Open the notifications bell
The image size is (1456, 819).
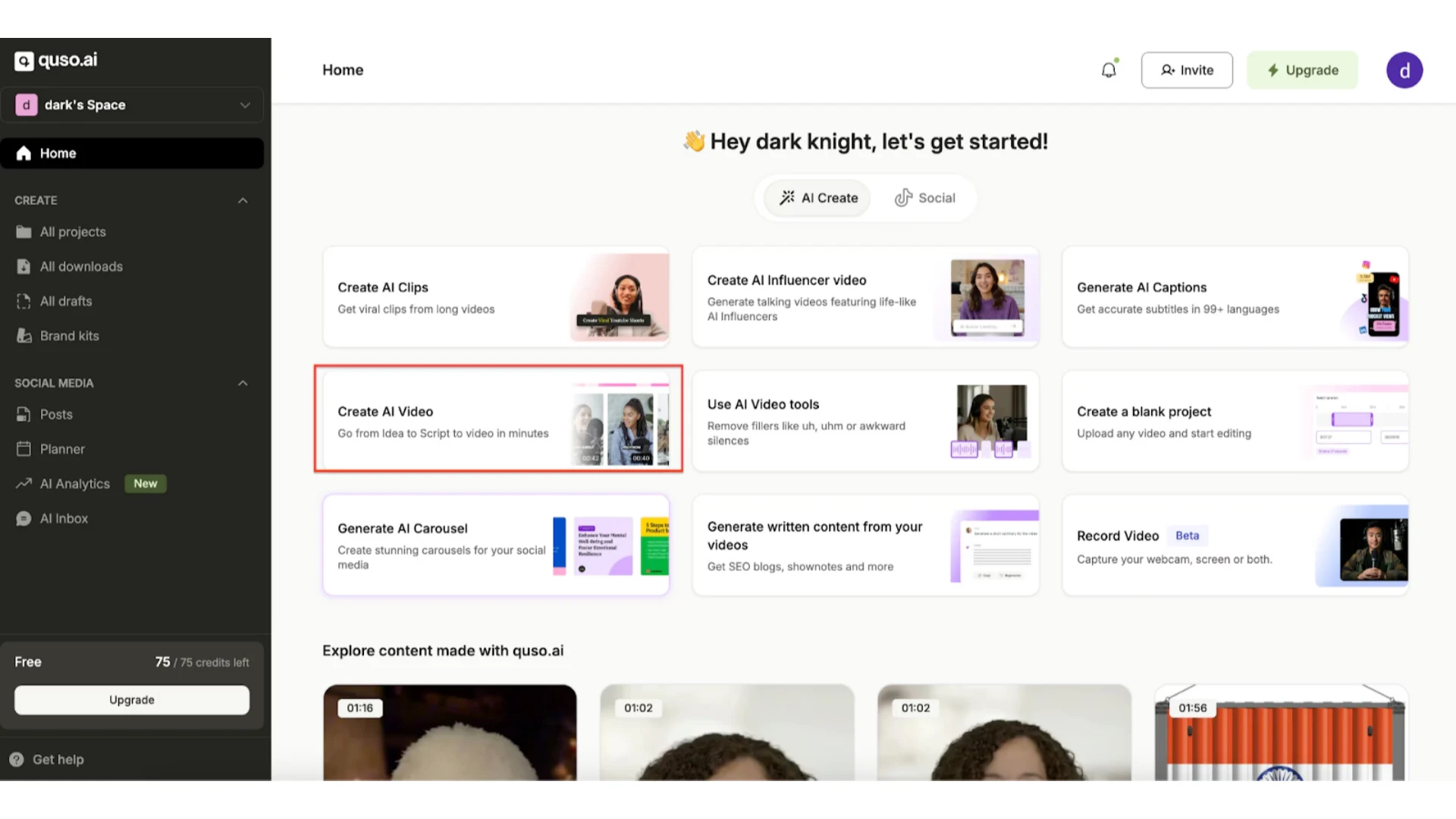click(x=1109, y=70)
